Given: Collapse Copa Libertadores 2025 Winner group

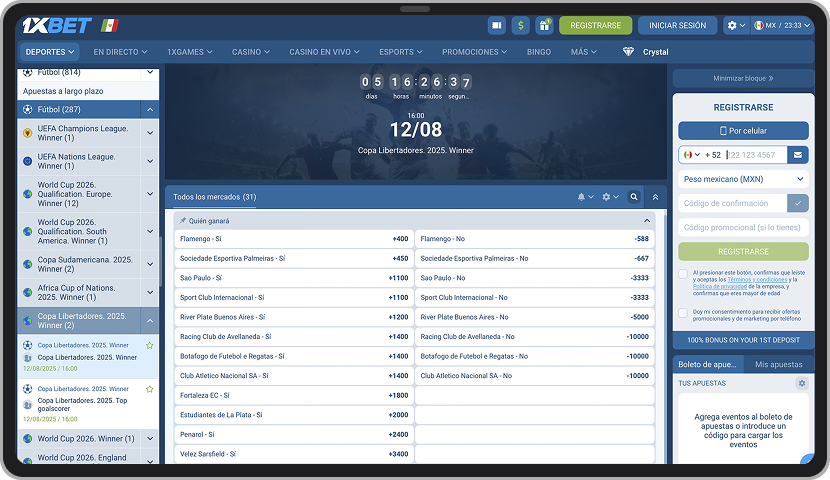Looking at the screenshot, I should [150, 321].
